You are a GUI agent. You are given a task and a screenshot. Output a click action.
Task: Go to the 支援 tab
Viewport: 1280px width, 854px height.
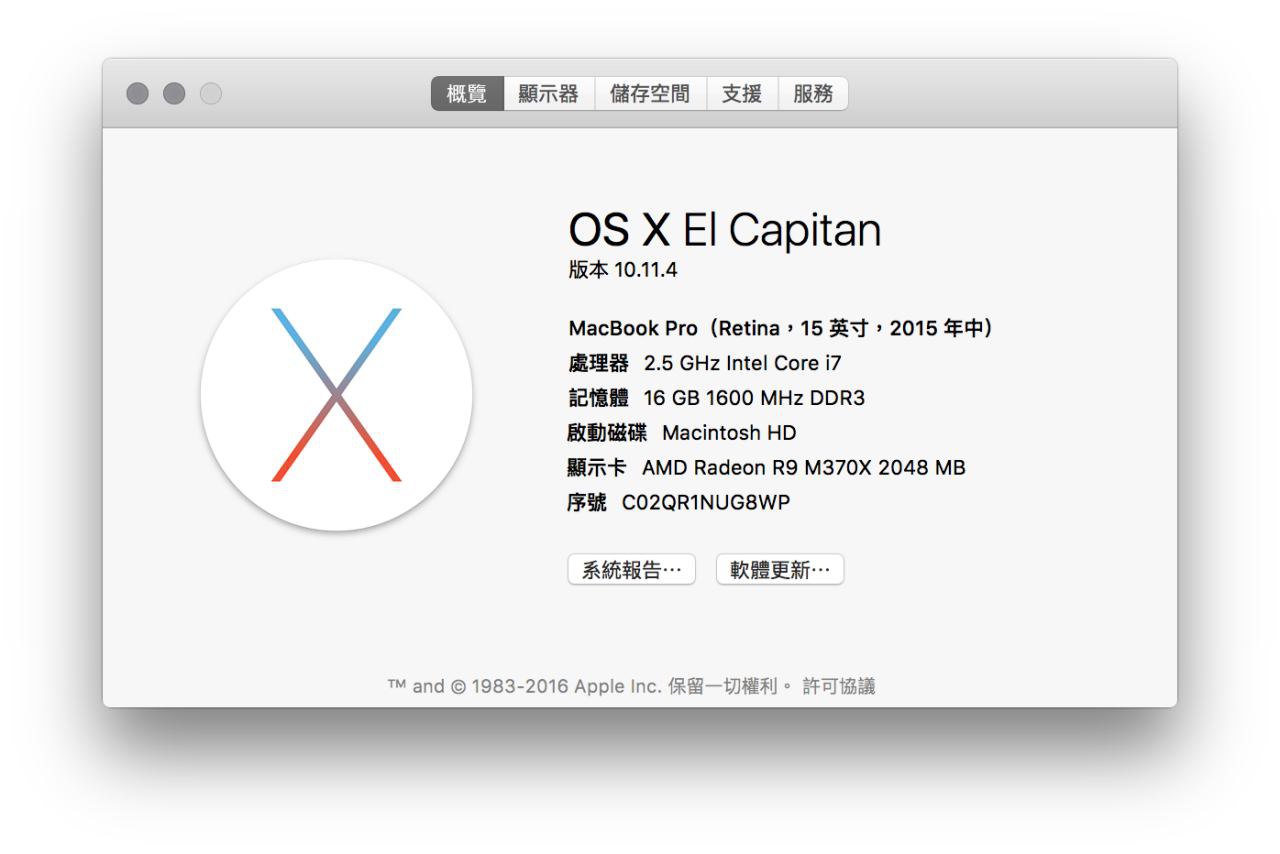point(742,94)
